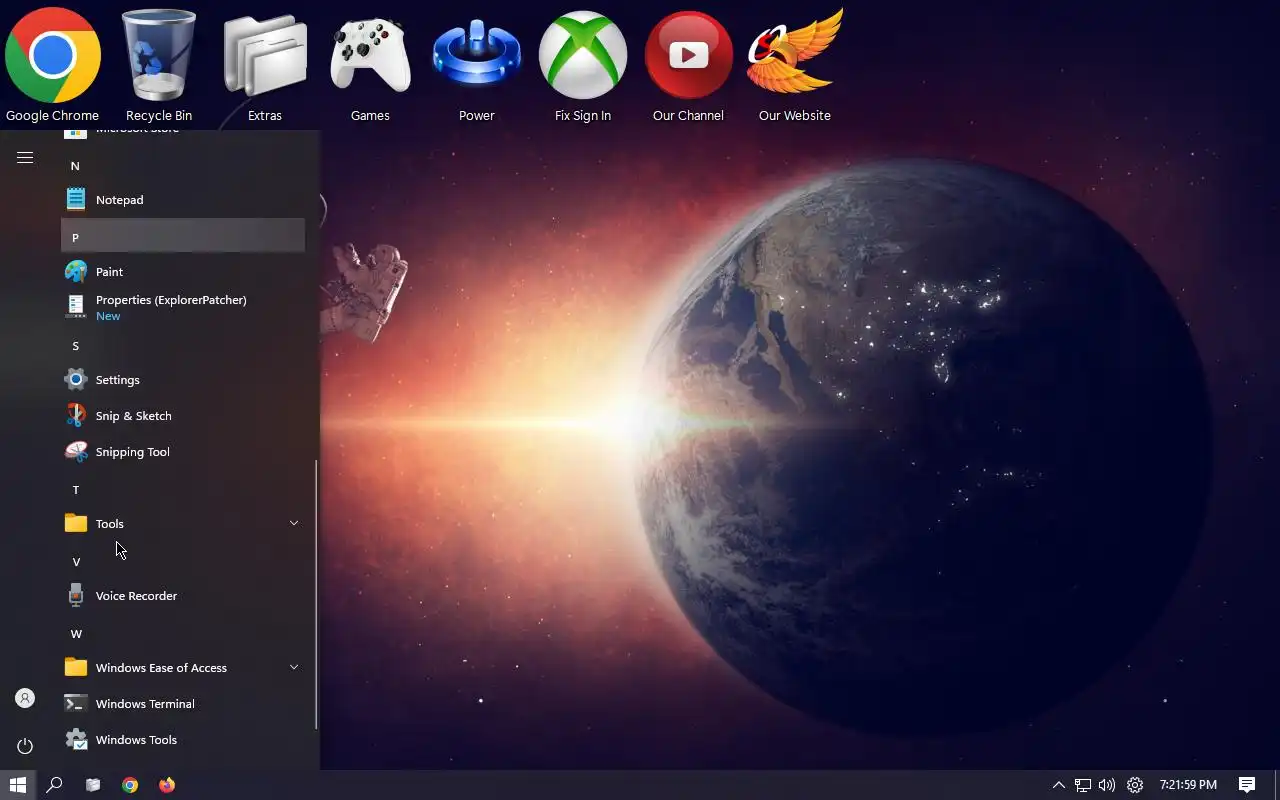Open the network tray icon
This screenshot has height=800, width=1280.
click(1083, 785)
